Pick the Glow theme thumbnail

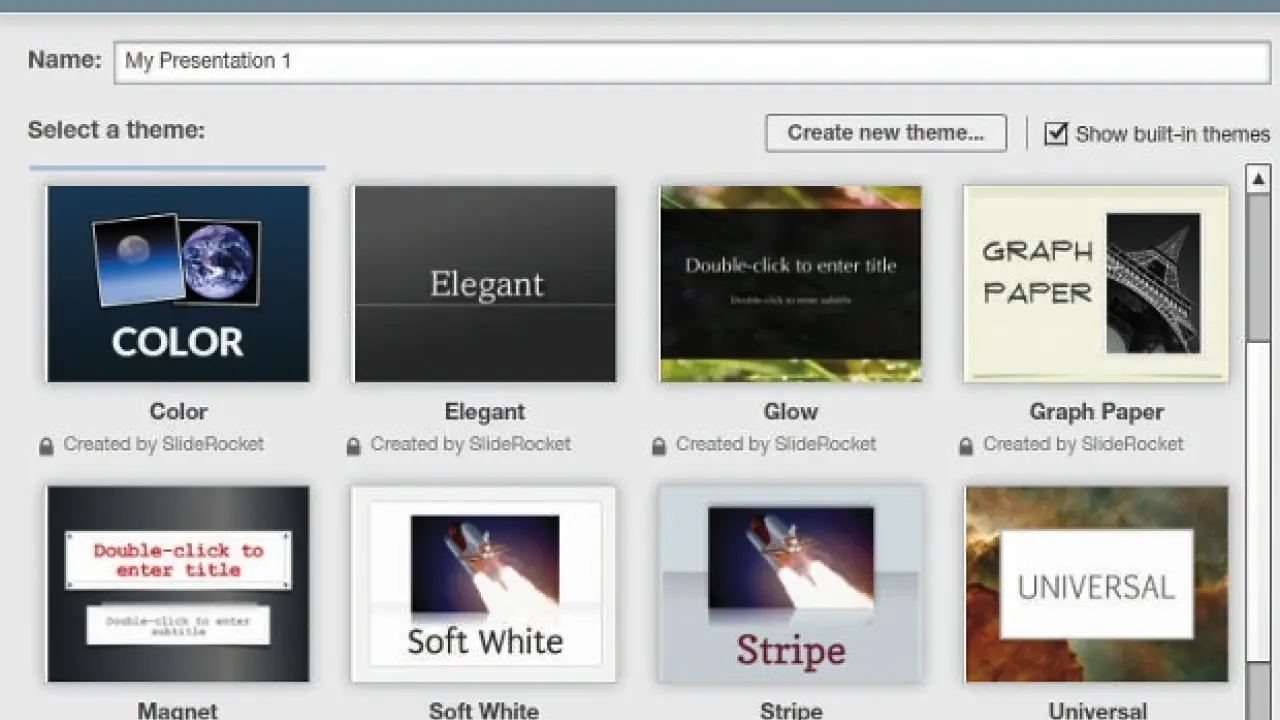[x=790, y=284]
